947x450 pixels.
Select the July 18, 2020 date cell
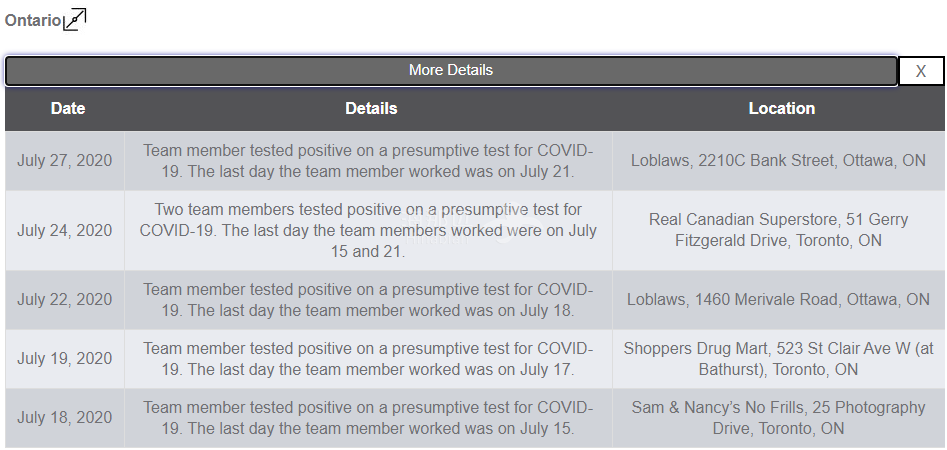click(65, 418)
